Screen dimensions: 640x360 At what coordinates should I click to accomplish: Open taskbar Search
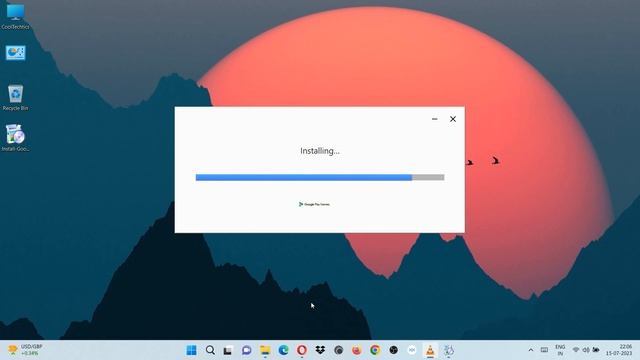(x=210, y=350)
